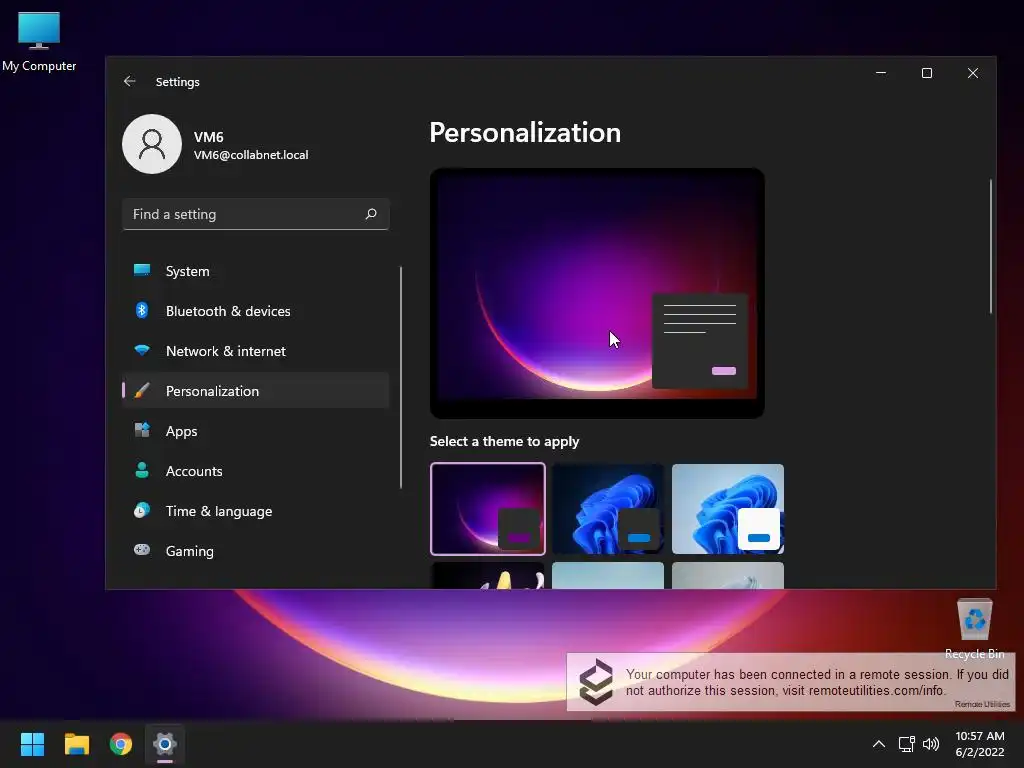1024x768 pixels.
Task: Open the My Computer desktop icon
Action: pyautogui.click(x=39, y=41)
